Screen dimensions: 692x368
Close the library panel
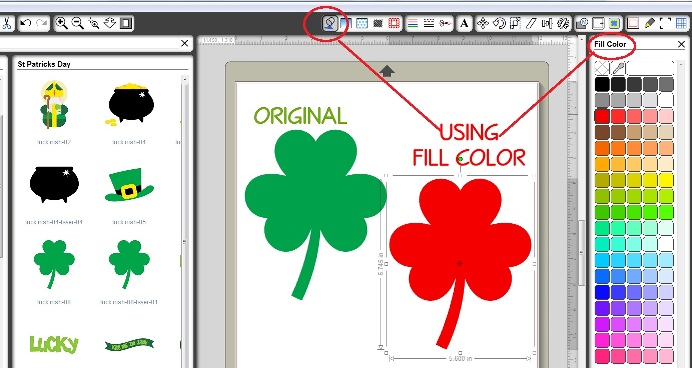pyautogui.click(x=184, y=43)
